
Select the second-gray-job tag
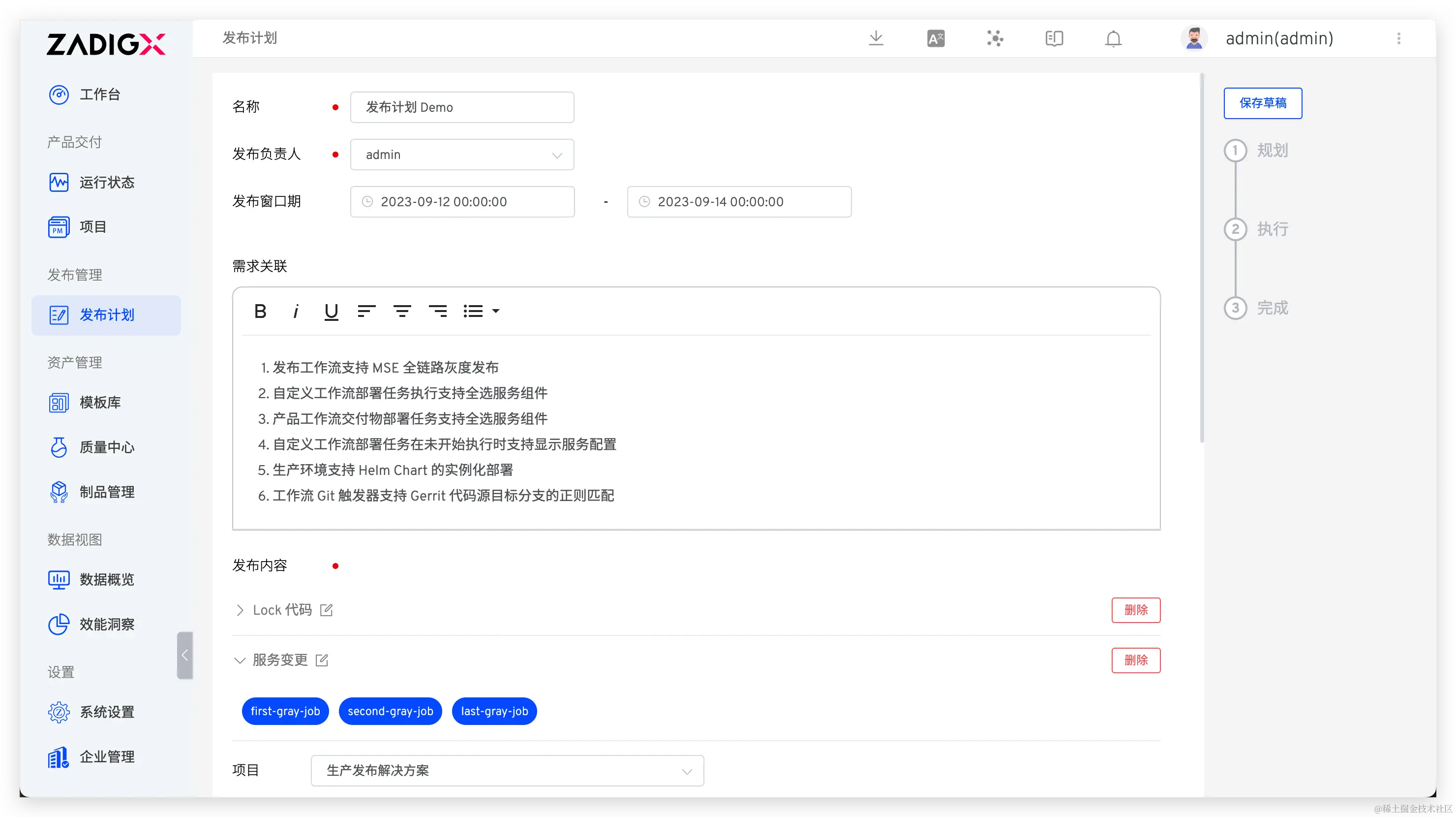[390, 711]
